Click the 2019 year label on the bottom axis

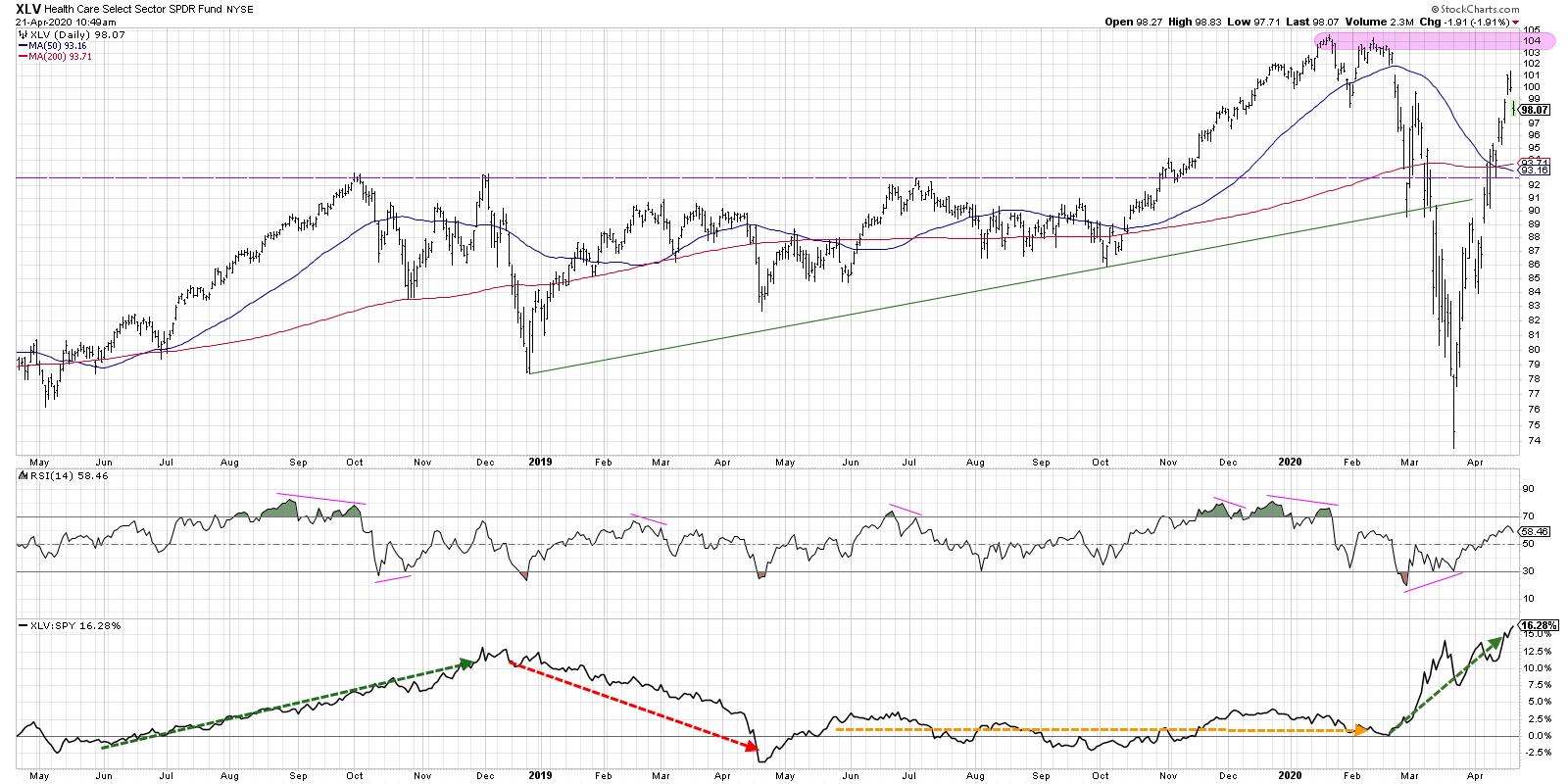point(541,773)
